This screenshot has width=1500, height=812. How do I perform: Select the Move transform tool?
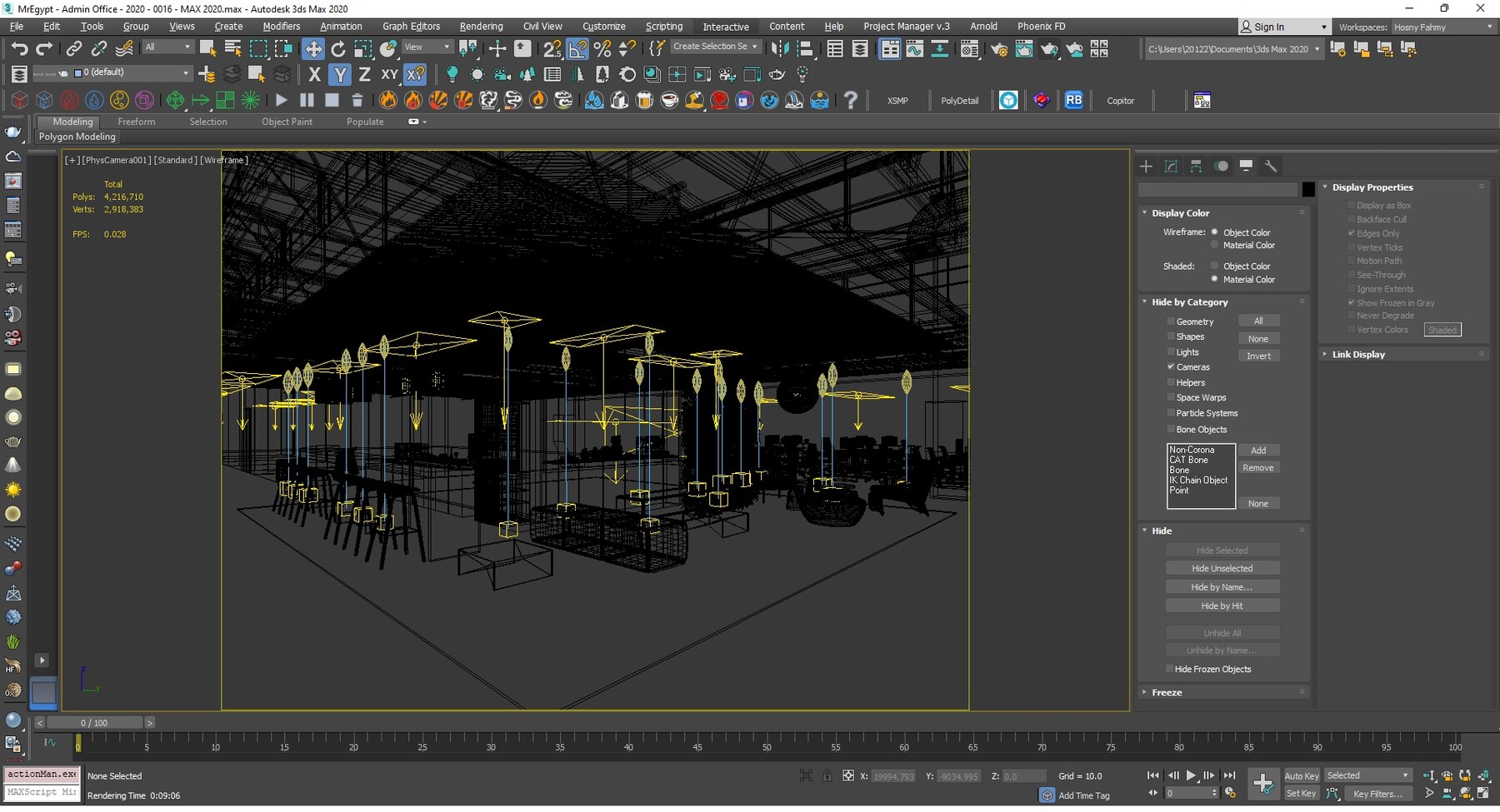coord(312,49)
